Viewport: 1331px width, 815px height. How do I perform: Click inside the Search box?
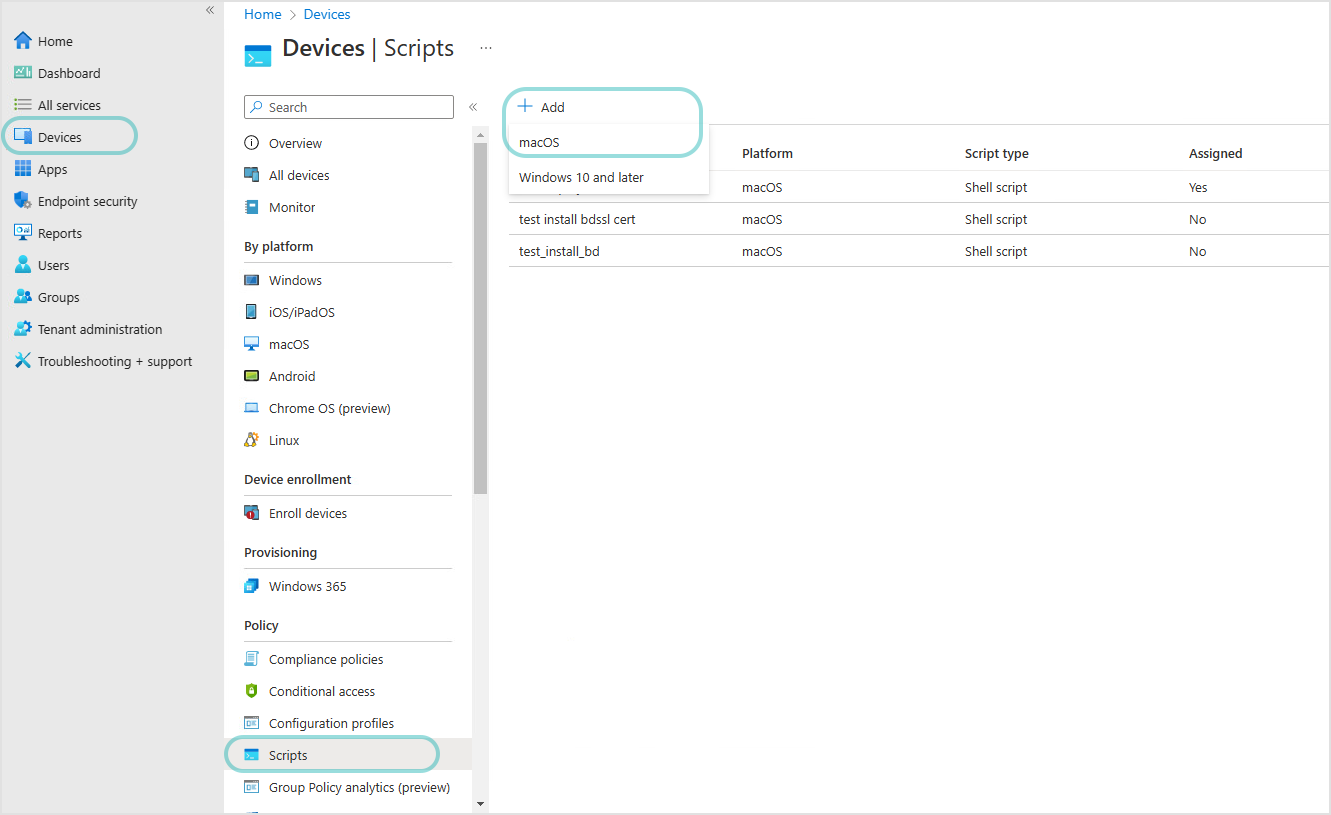pos(348,106)
